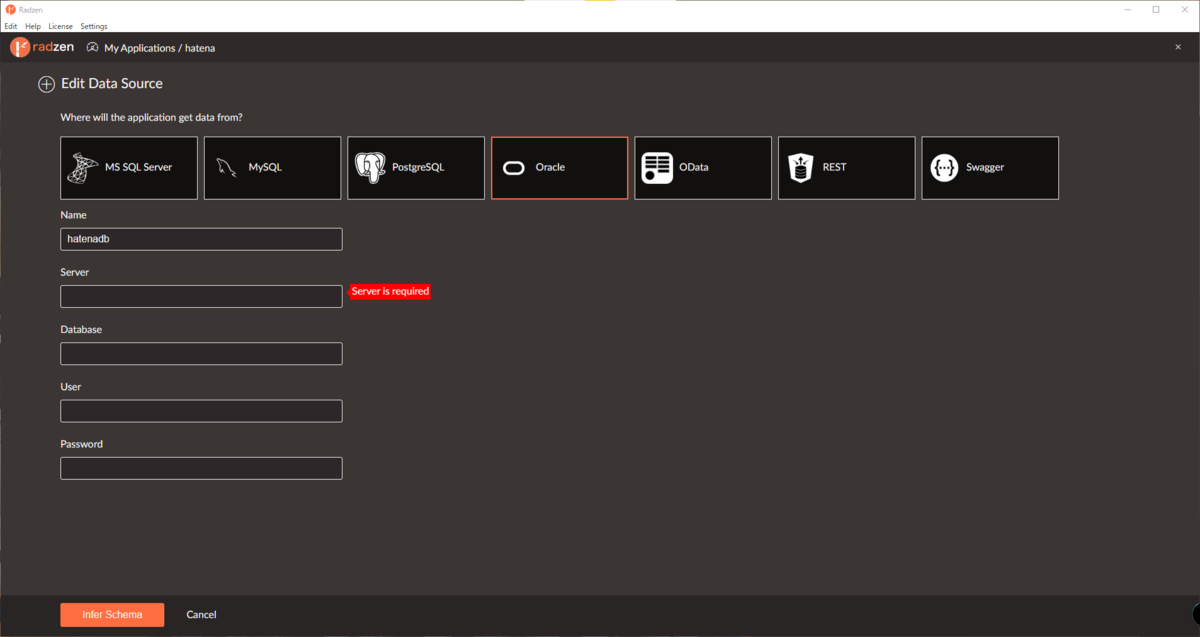Select the Oracle data source tile
This screenshot has width=1200, height=637.
point(559,168)
